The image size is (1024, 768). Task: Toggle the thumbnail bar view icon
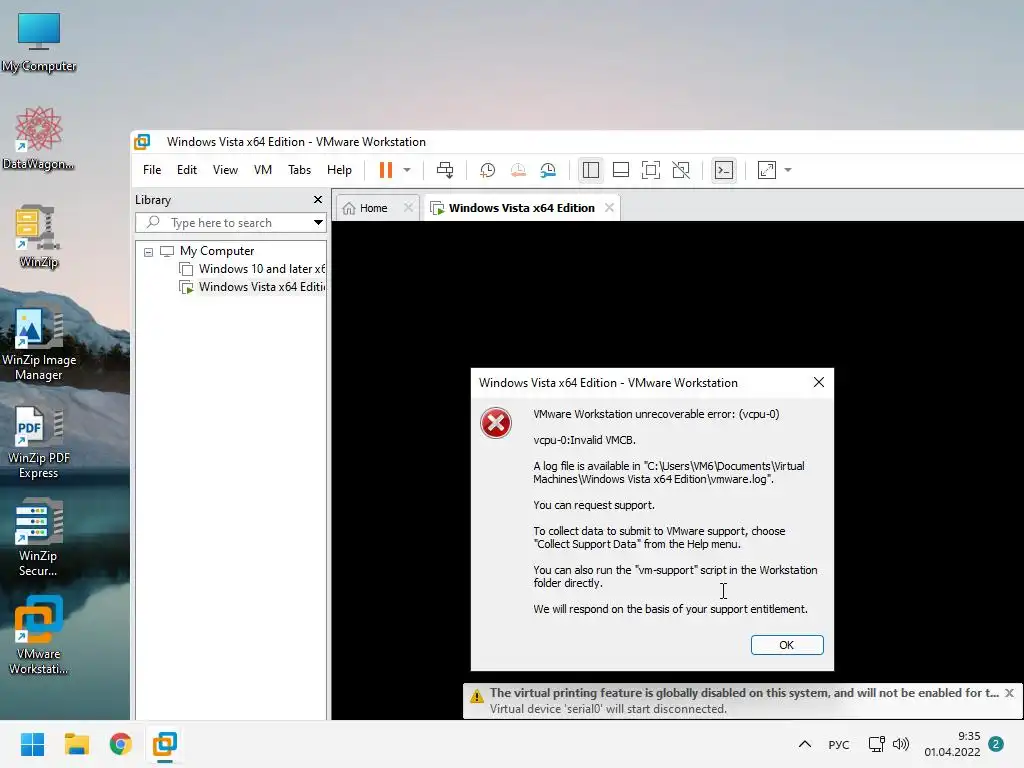[620, 170]
